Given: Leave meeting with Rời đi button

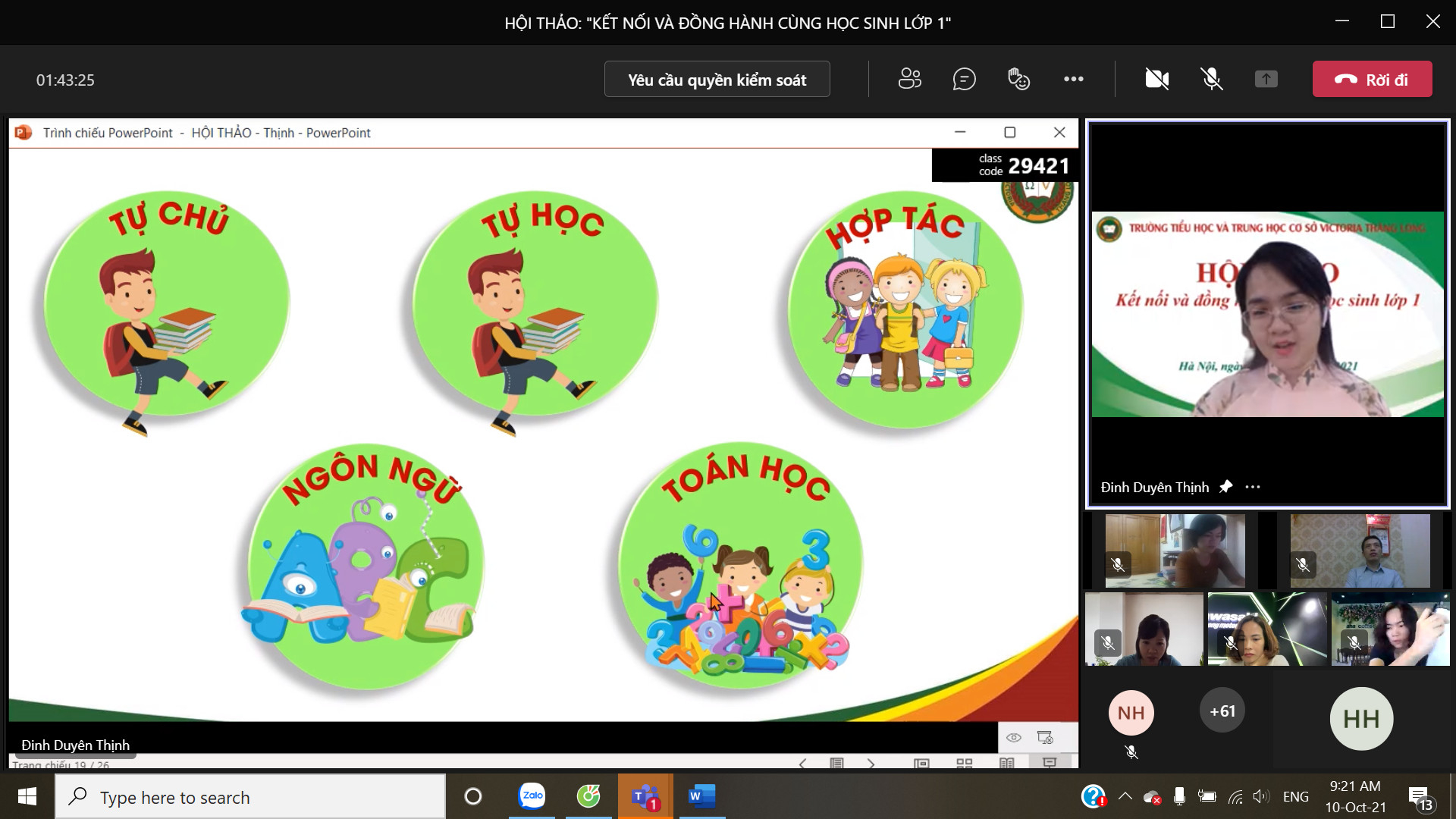Looking at the screenshot, I should (1372, 80).
